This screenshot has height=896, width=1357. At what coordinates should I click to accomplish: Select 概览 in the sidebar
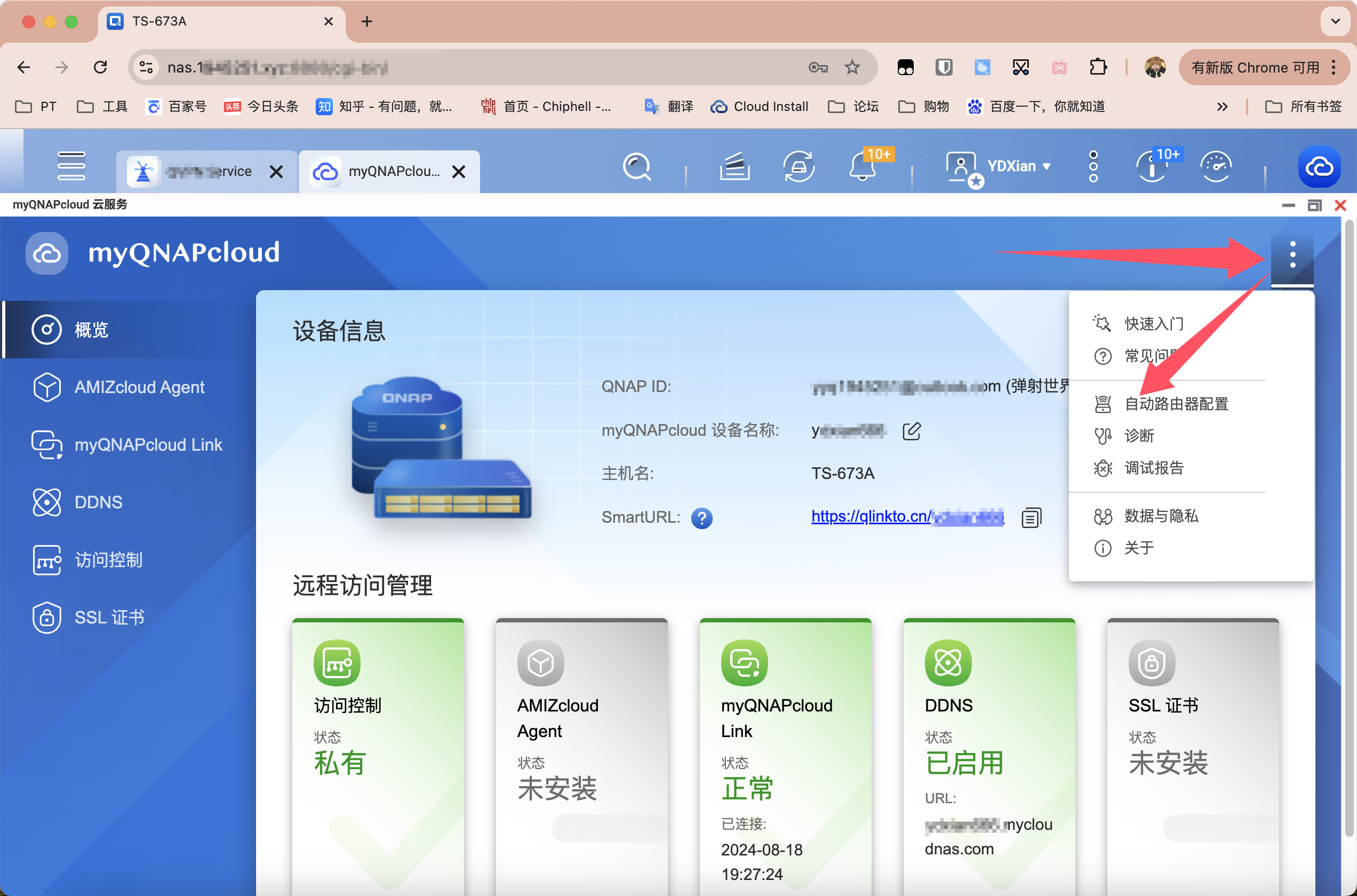128,330
